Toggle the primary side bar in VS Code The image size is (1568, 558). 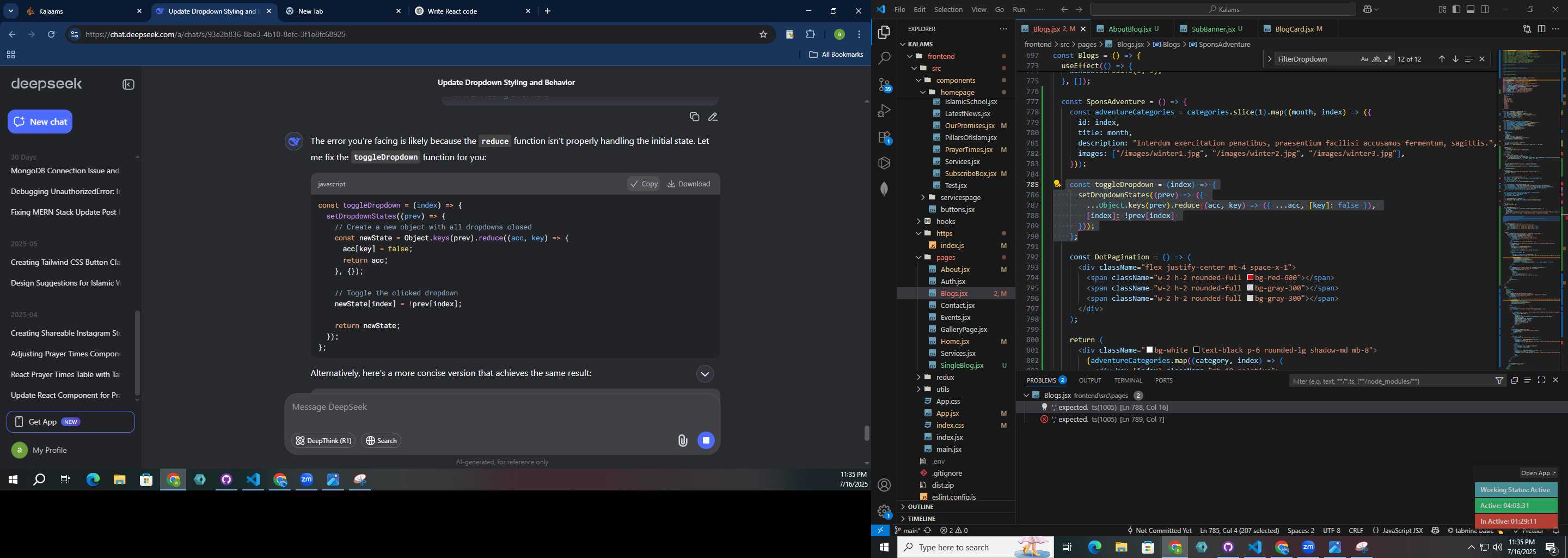tap(1456, 10)
